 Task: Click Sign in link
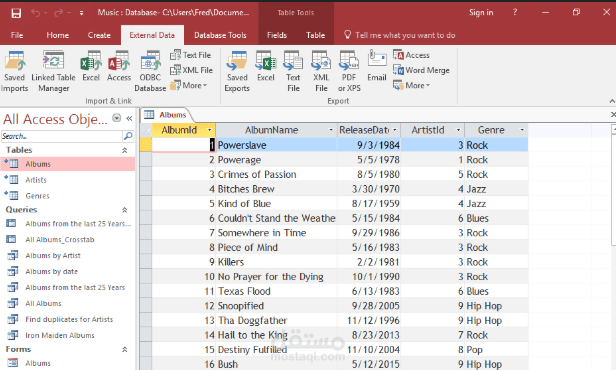pyautogui.click(x=481, y=13)
